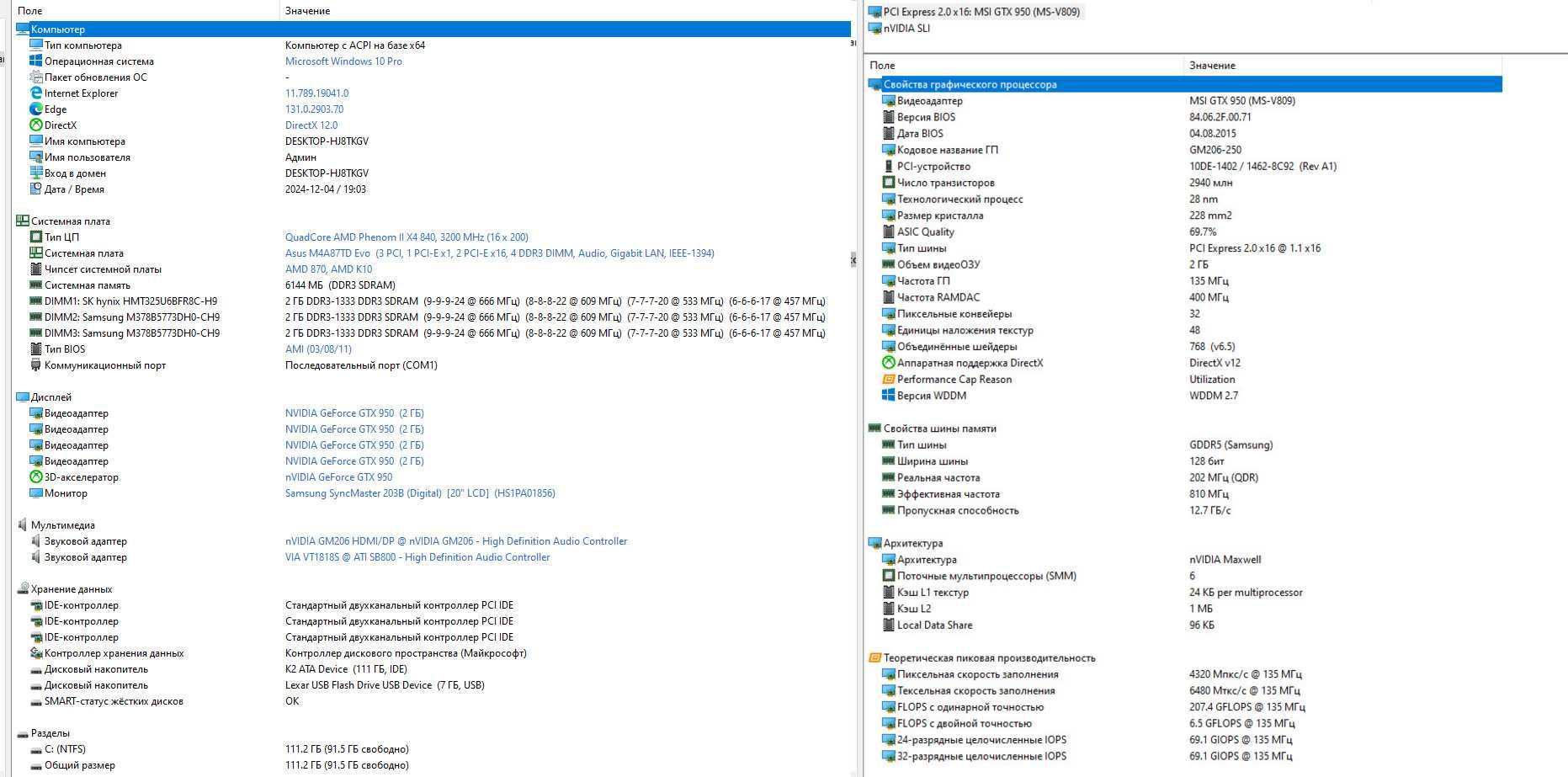Viewport: 1568px width, 777px height.
Task: Click the Системная память 6144 МБ value
Action: (x=340, y=285)
